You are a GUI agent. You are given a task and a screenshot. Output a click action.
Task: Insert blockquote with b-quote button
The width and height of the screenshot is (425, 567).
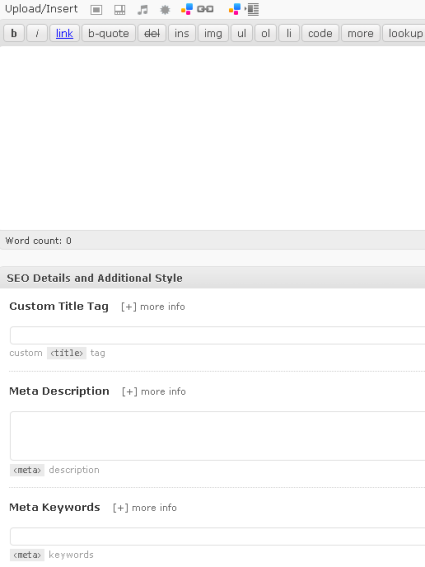[x=109, y=33]
